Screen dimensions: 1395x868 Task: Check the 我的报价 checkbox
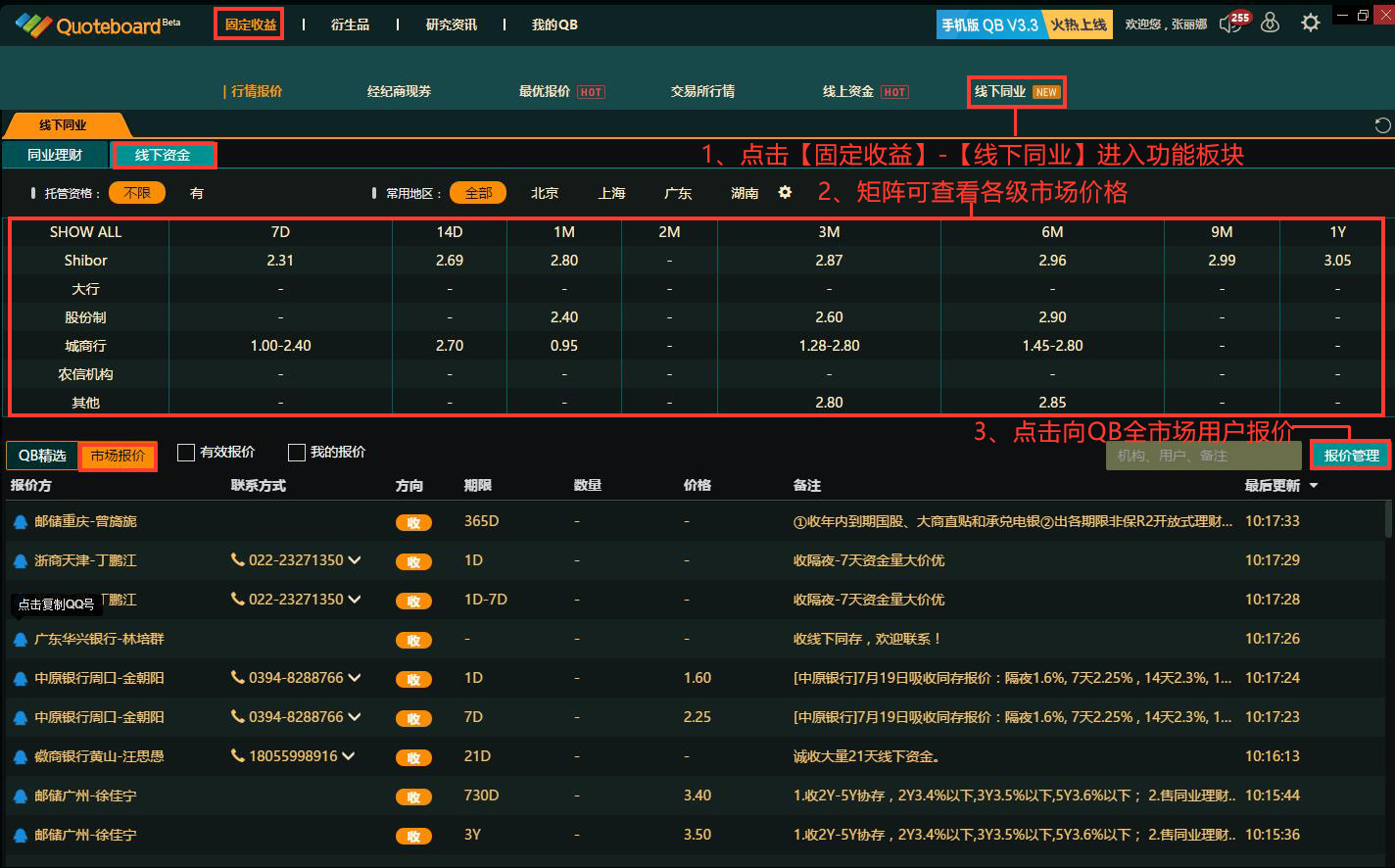pyautogui.click(x=296, y=452)
